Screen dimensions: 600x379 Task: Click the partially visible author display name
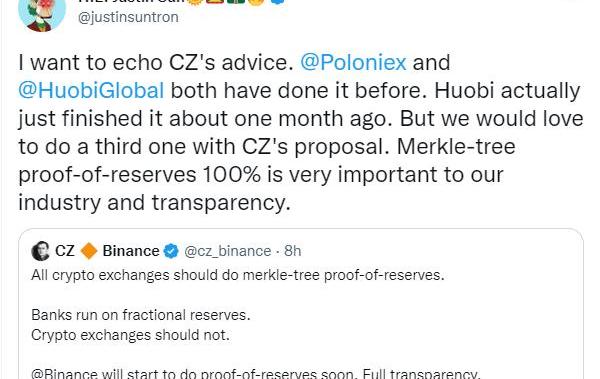click(131, 1)
